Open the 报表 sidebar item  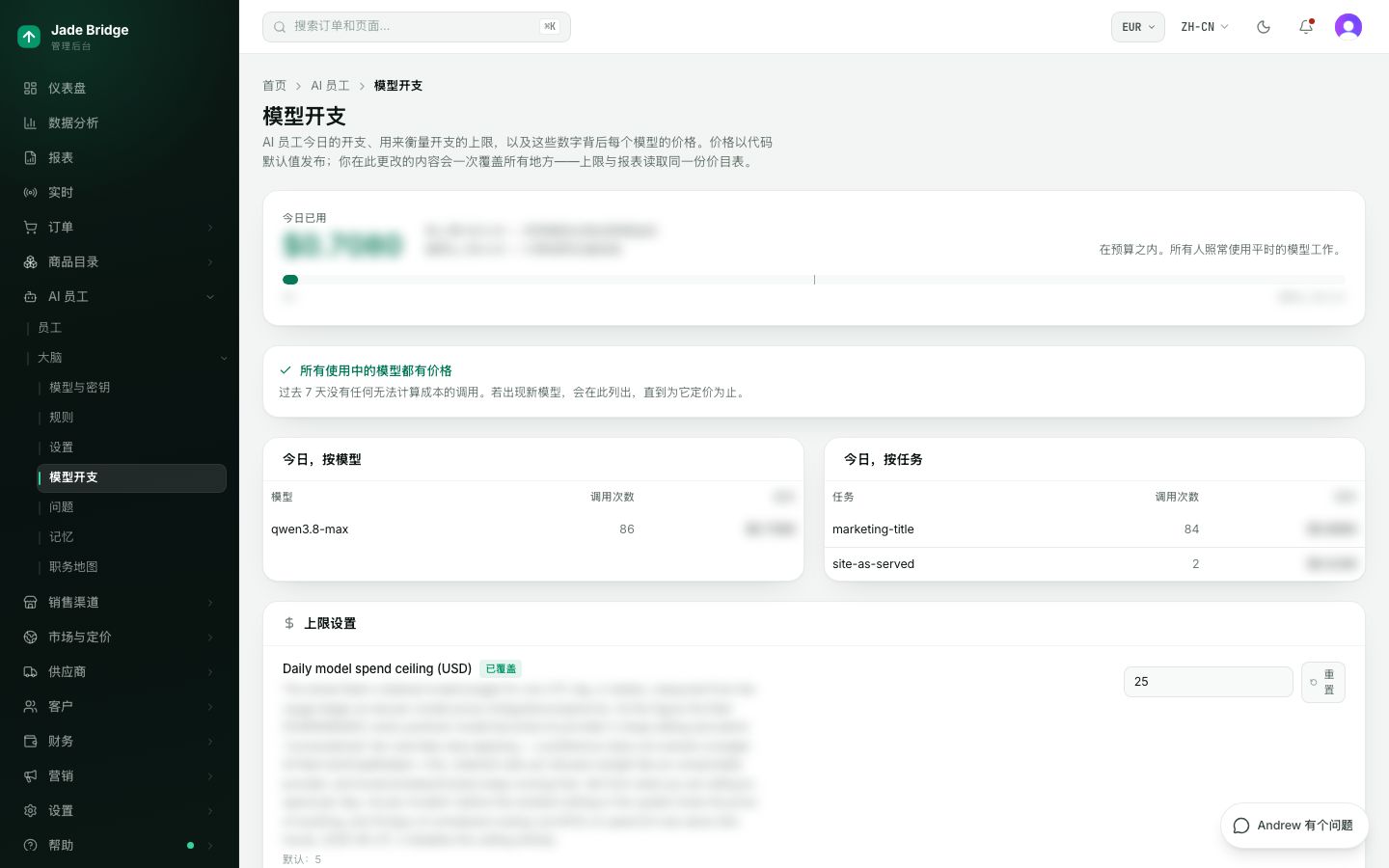tap(120, 157)
